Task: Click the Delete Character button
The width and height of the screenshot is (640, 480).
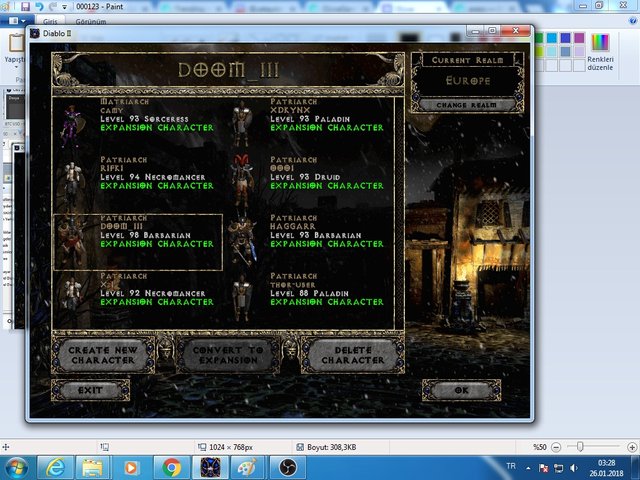Action: point(353,355)
